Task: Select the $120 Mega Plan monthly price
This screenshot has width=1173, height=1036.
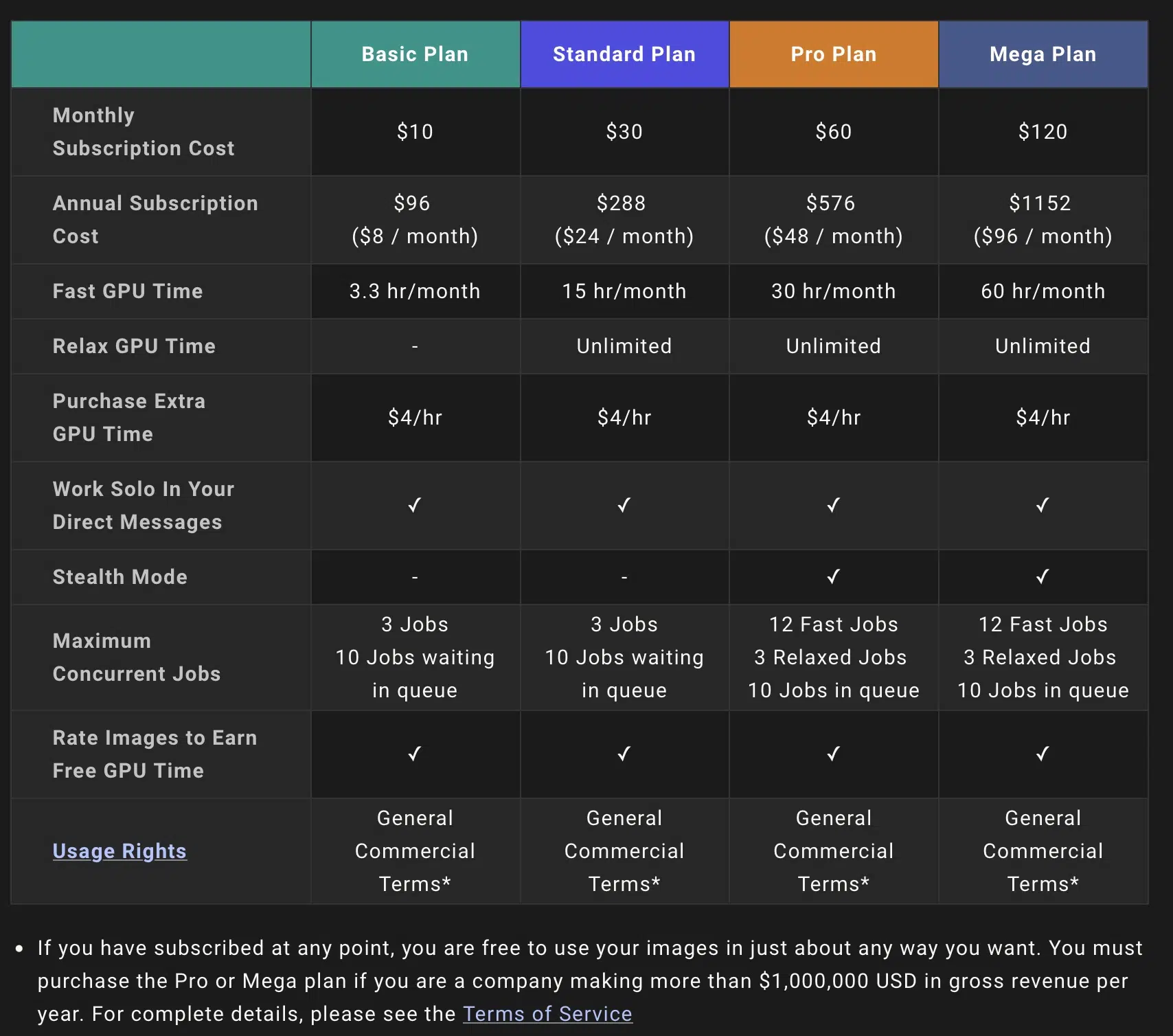Action: [1043, 132]
